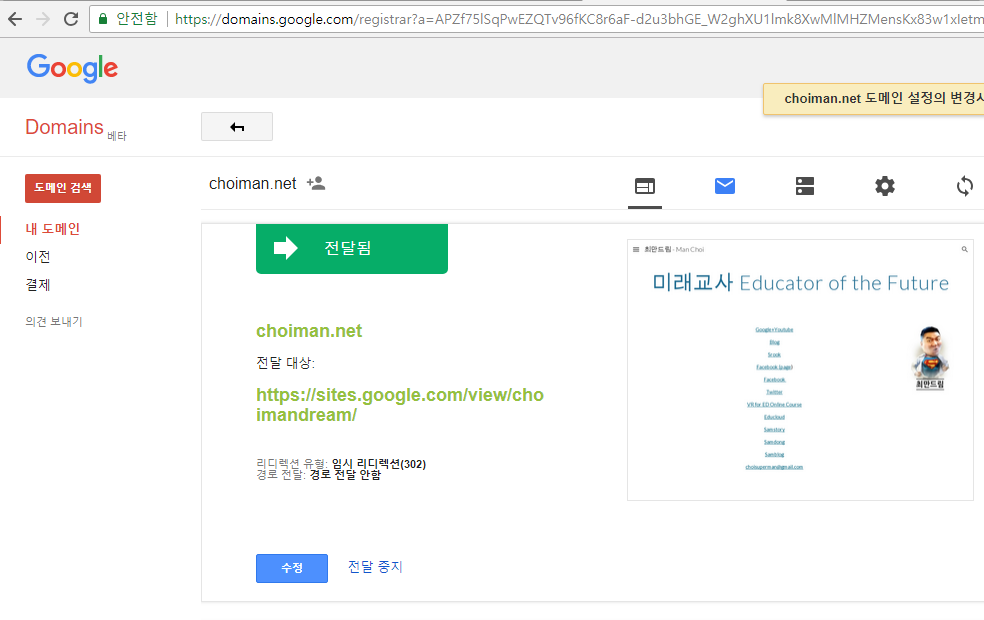Select 결제 in sidebar

(x=38, y=285)
